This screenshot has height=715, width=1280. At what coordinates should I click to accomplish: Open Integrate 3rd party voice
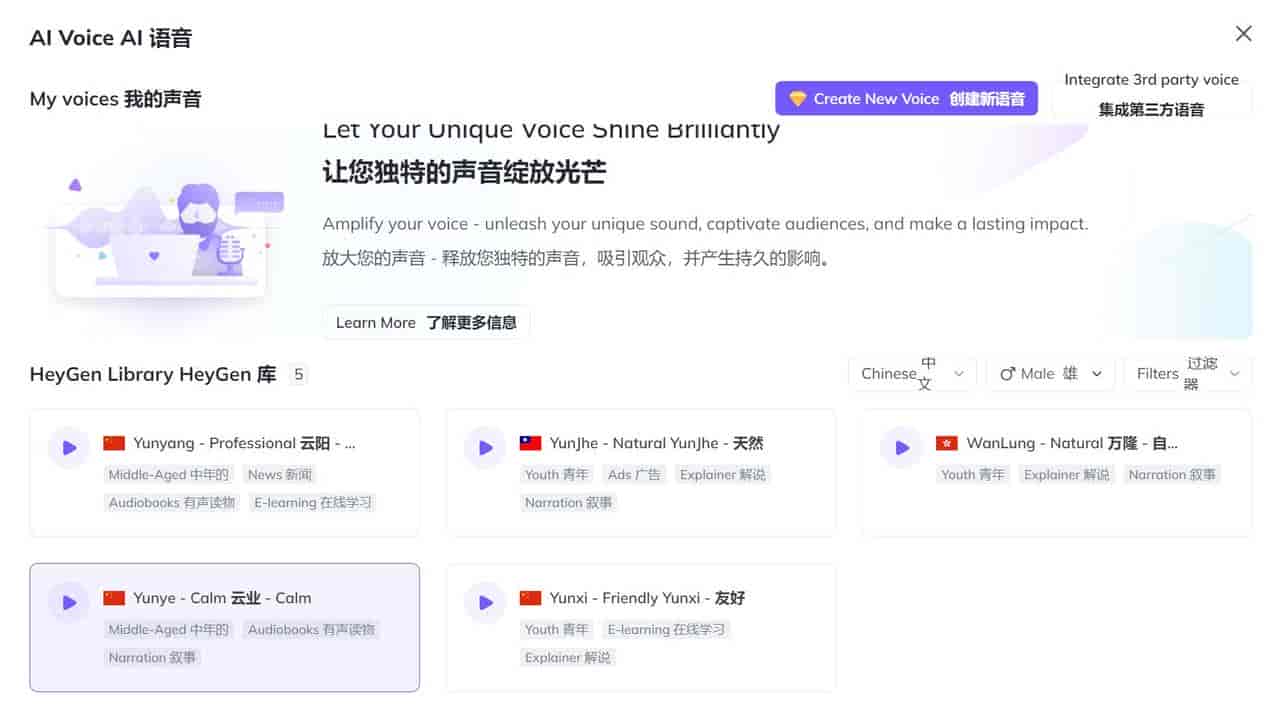coord(1152,91)
